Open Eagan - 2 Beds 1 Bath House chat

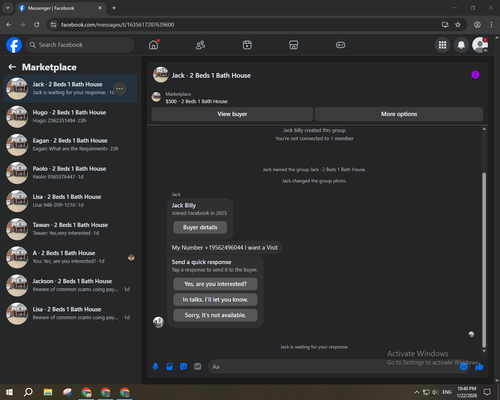point(70,145)
